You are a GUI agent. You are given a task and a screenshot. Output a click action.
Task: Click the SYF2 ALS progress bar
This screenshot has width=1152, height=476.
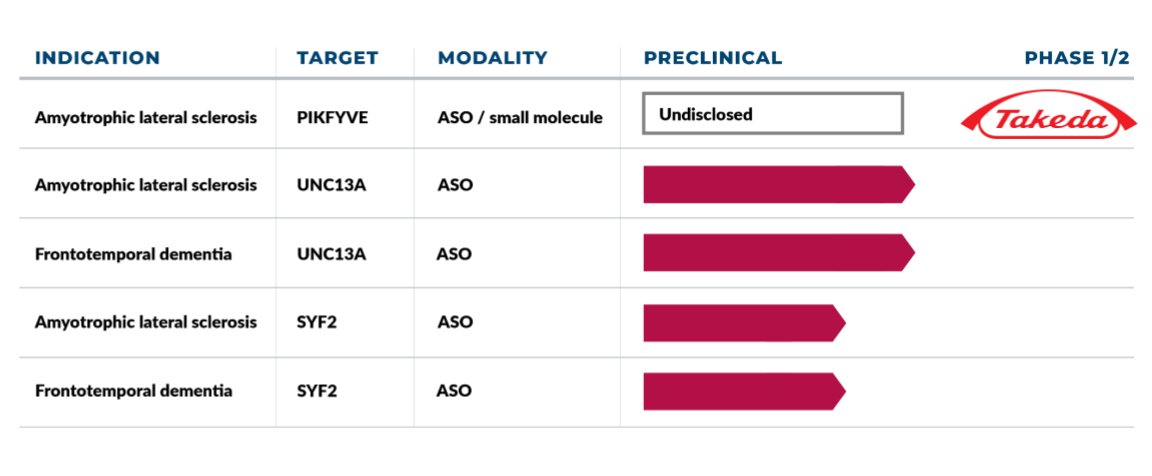tap(743, 322)
